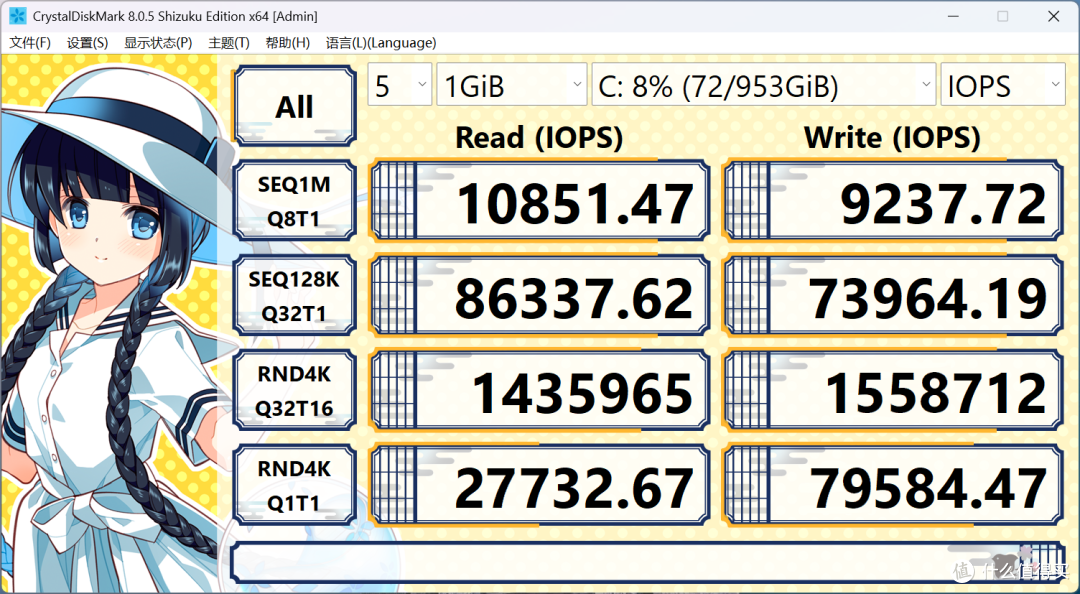
Task: Open the 帮助(H) menu
Action: pyautogui.click(x=287, y=43)
